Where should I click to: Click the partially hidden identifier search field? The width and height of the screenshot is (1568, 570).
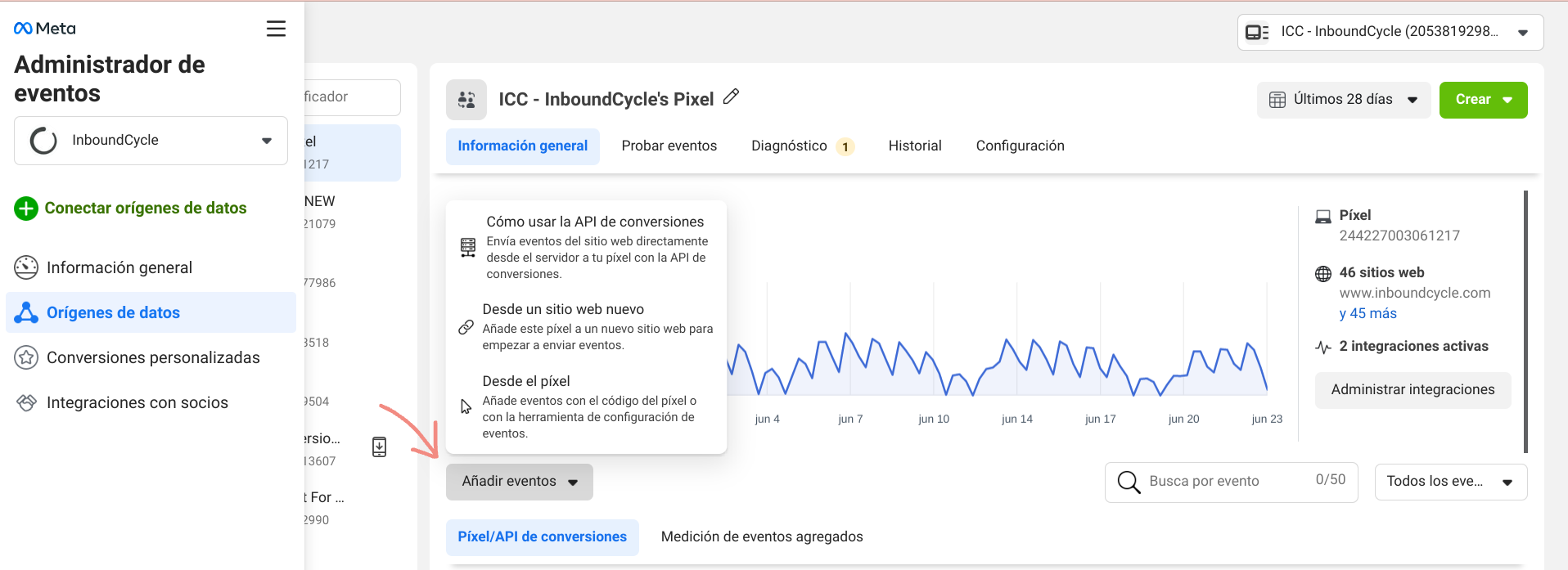352,97
